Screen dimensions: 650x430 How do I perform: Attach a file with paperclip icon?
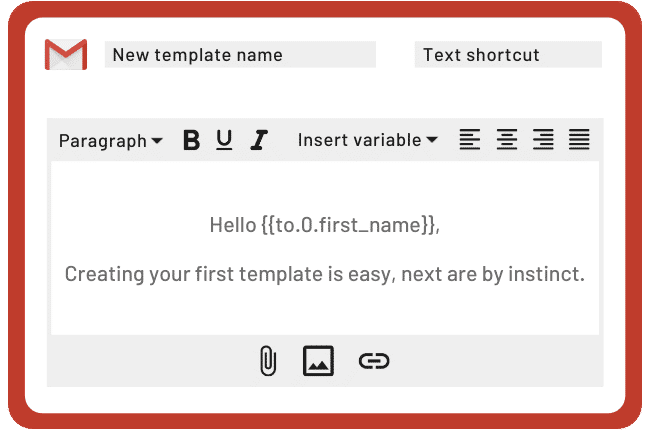(268, 361)
